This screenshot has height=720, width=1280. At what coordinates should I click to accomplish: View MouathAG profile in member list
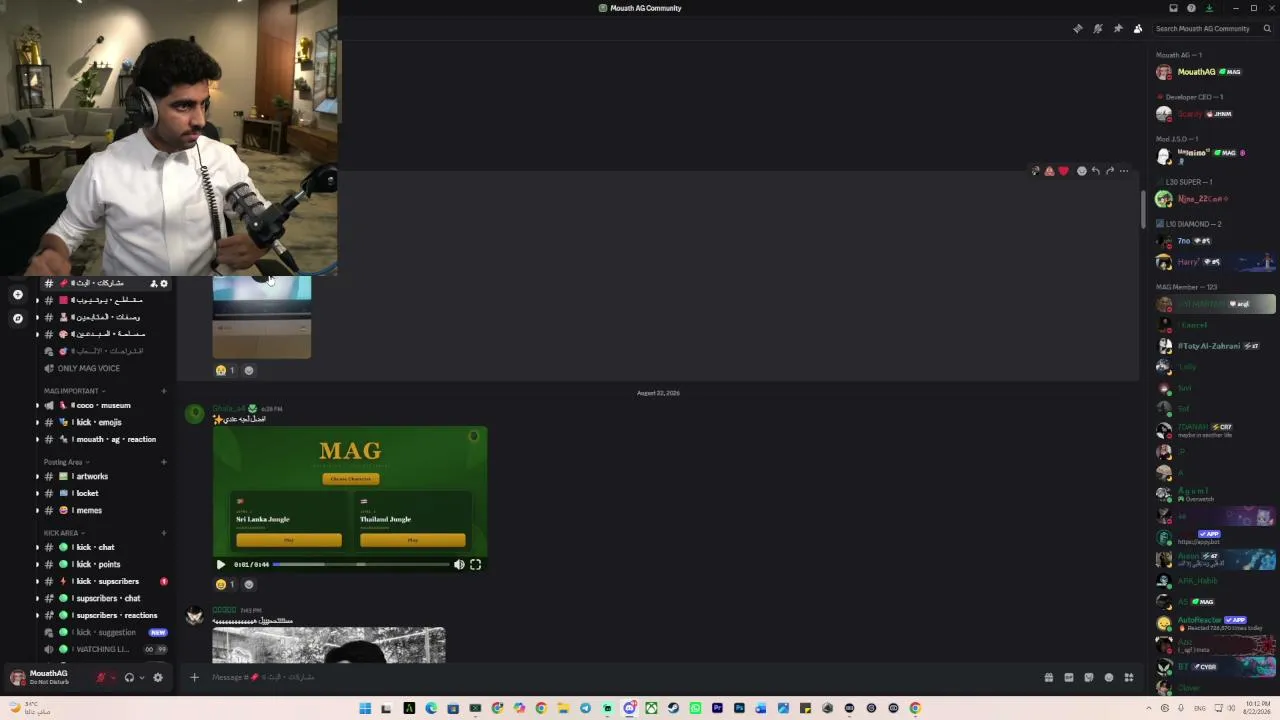[x=1214, y=72]
